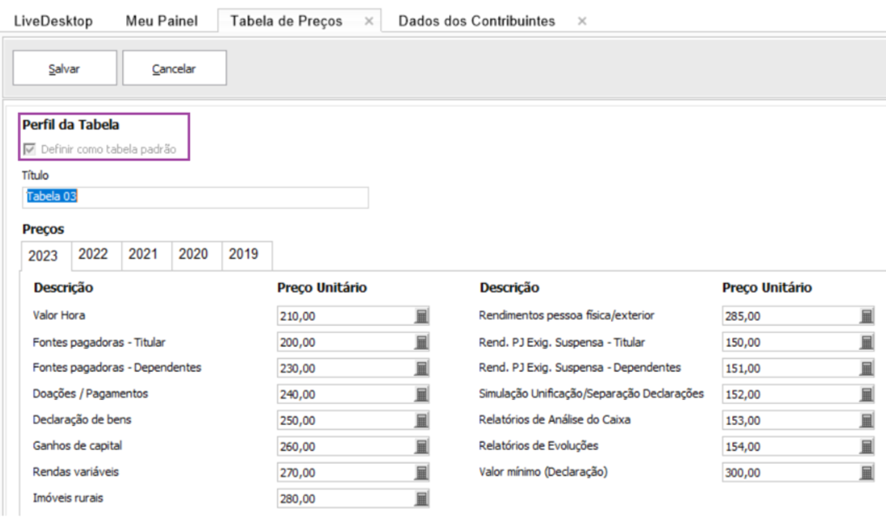This screenshot has width=886, height=522.
Task: Close the Tabela de Preços tab
Action: 369,21
